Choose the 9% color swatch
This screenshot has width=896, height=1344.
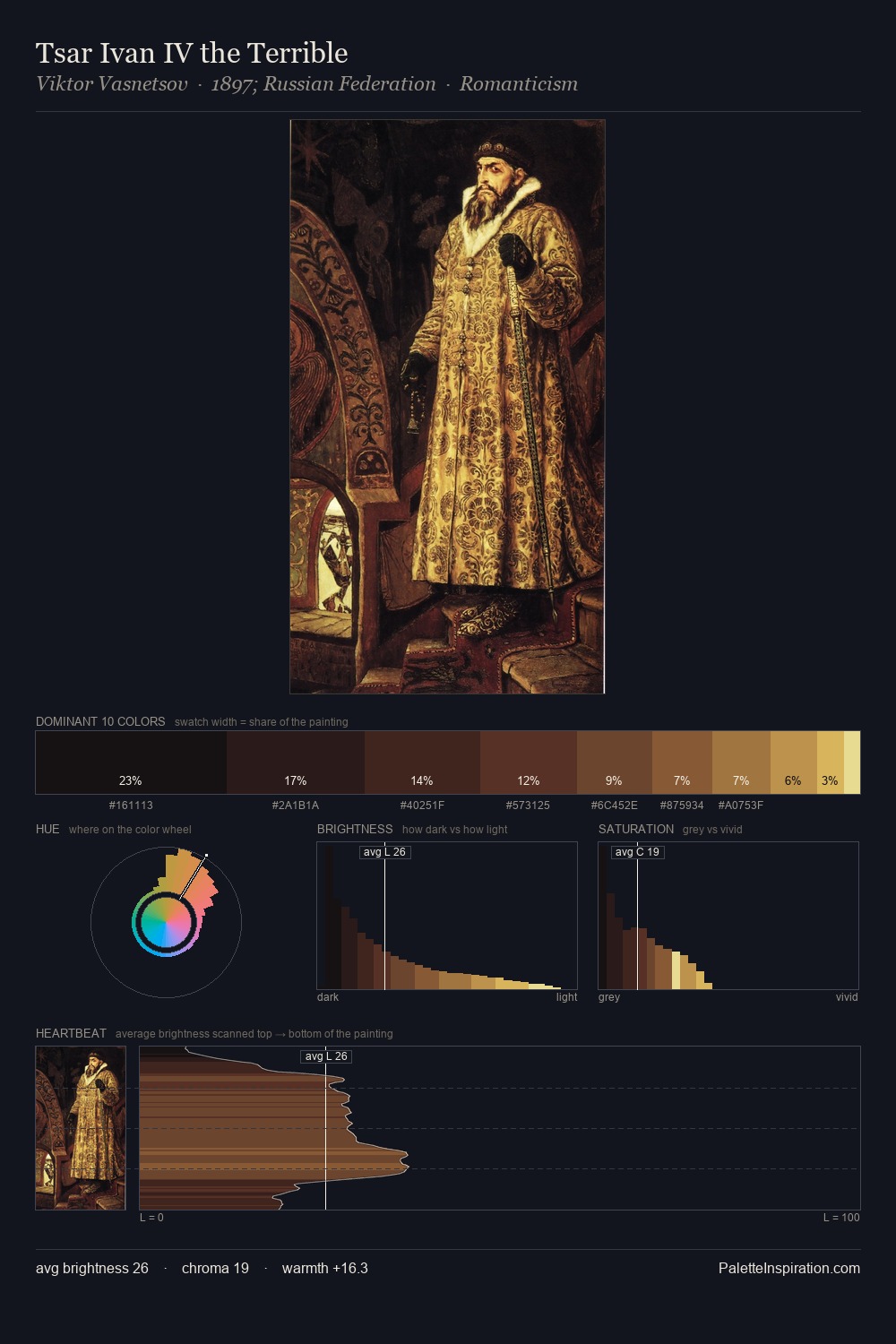pos(615,762)
